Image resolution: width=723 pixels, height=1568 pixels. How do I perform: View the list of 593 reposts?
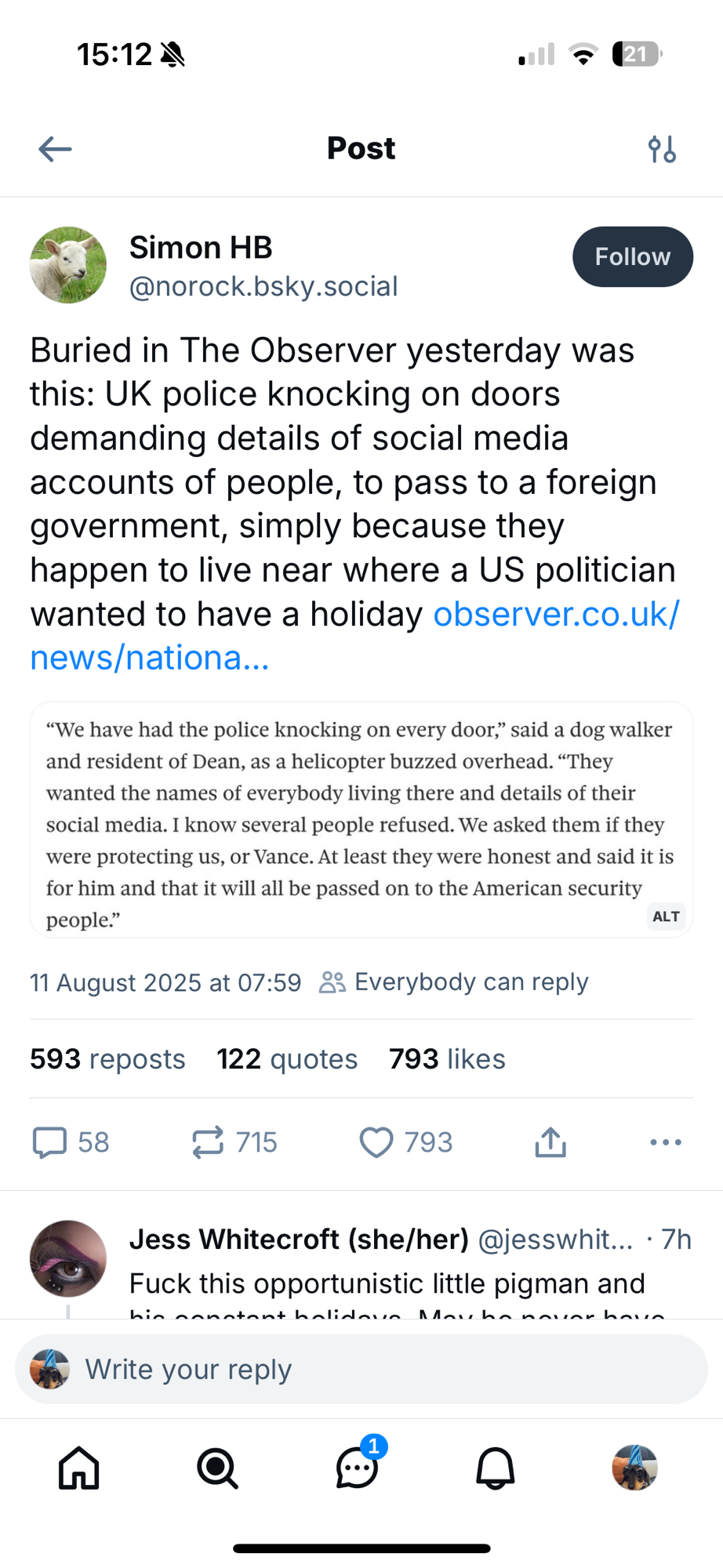pos(107,1059)
